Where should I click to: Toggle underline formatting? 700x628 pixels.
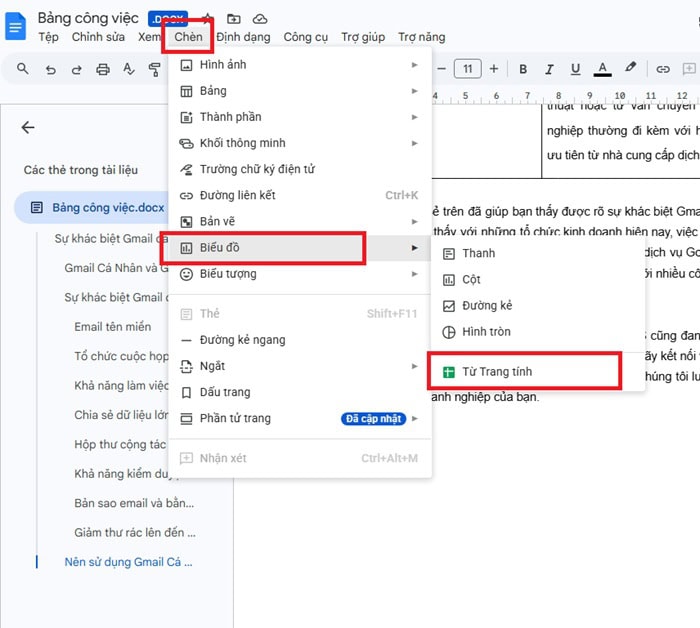(x=575, y=69)
